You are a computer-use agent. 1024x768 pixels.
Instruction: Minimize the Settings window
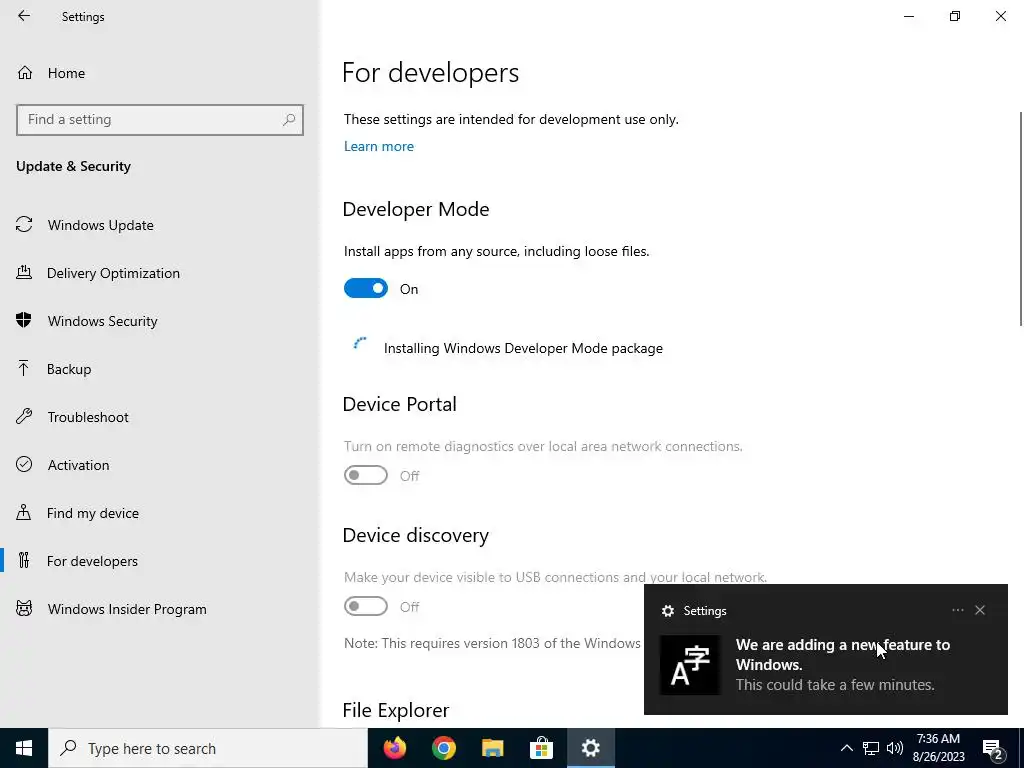pyautogui.click(x=908, y=16)
